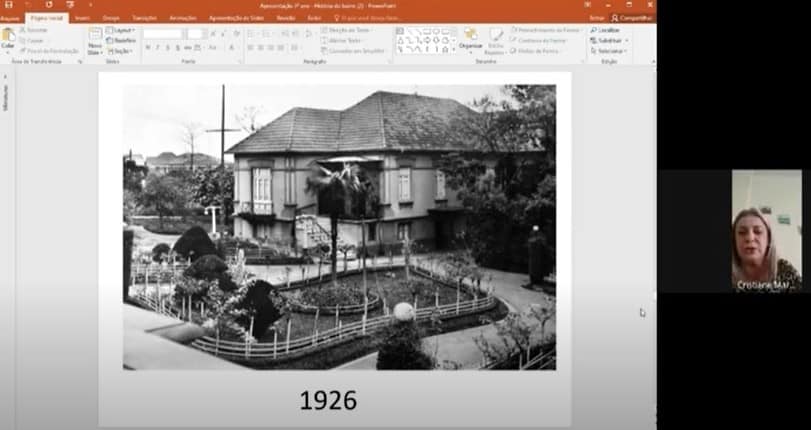
Task: Toggle Underline formatting
Action: point(168,48)
